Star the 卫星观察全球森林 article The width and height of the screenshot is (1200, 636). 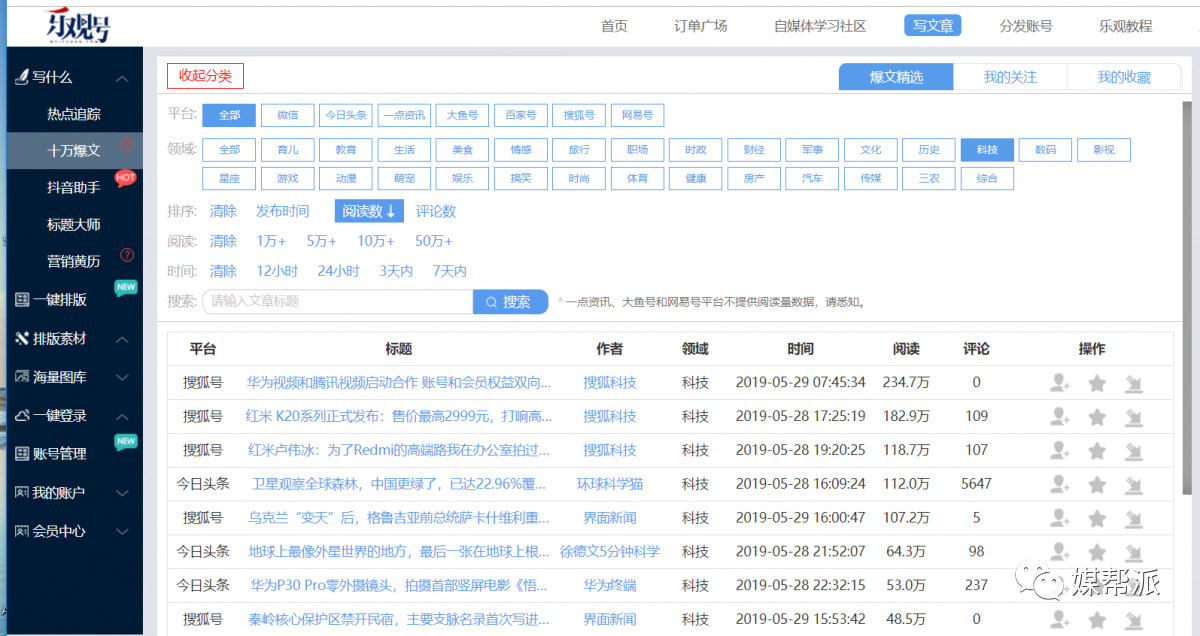click(x=1097, y=485)
